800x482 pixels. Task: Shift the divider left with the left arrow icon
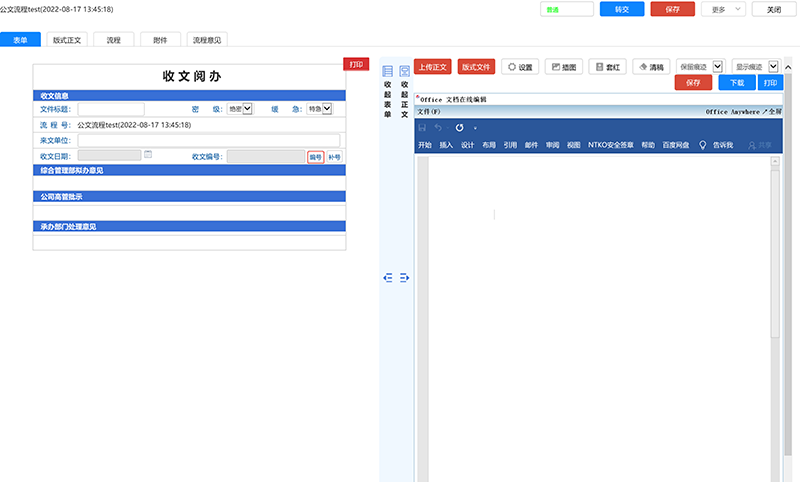(388, 277)
